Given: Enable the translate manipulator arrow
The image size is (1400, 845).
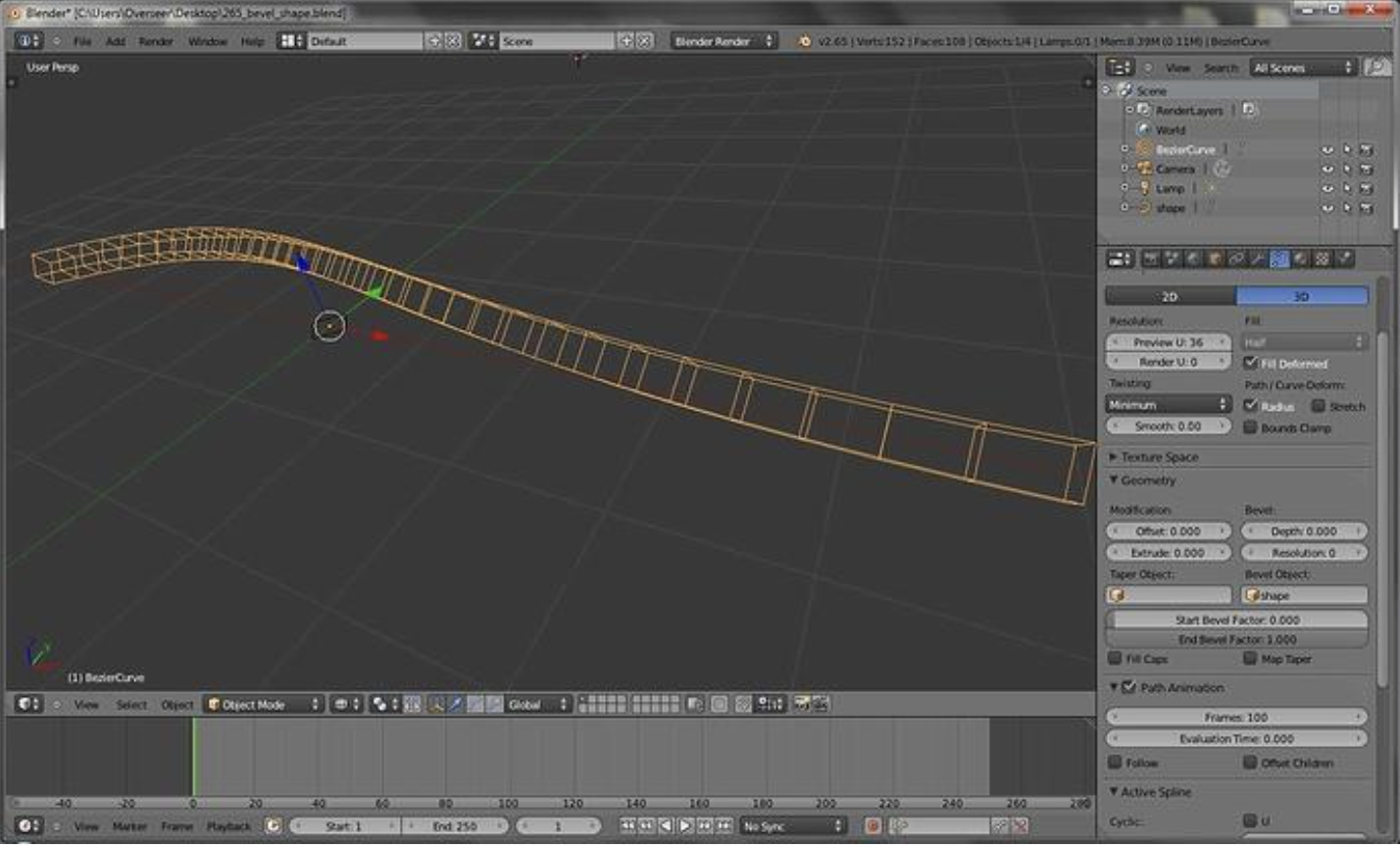Looking at the screenshot, I should click(456, 704).
